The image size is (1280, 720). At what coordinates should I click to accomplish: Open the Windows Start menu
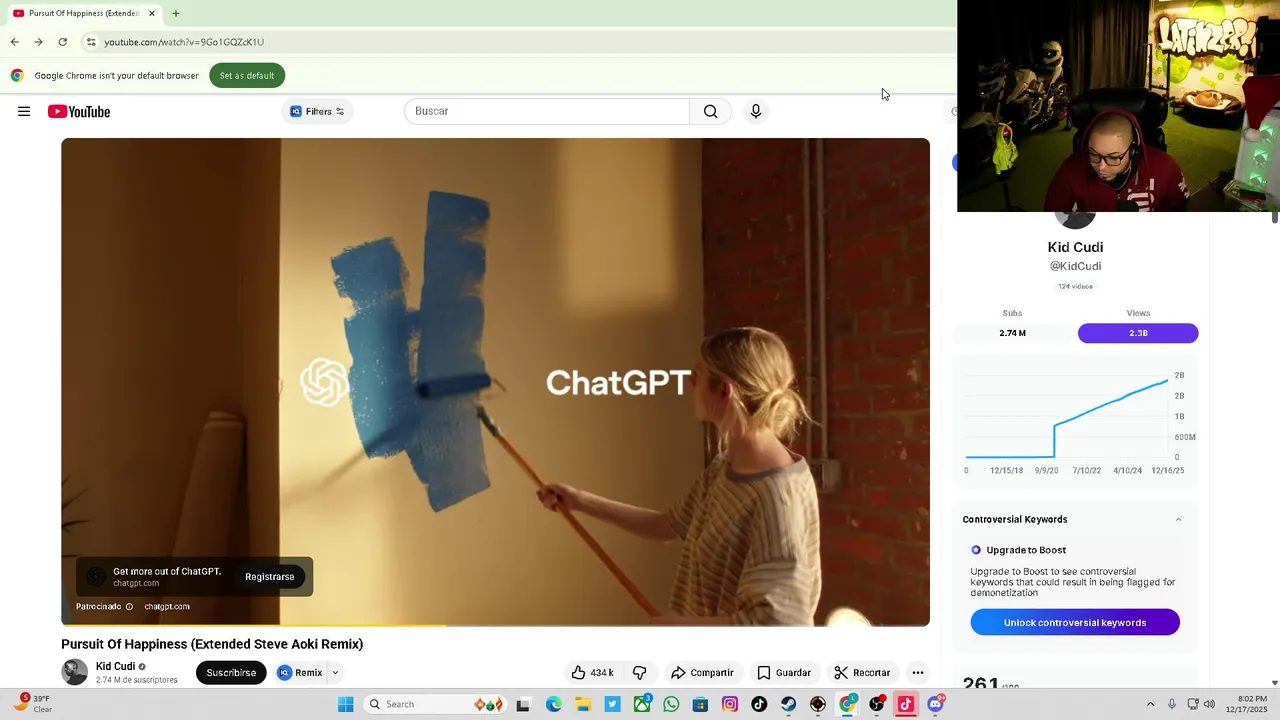click(345, 704)
